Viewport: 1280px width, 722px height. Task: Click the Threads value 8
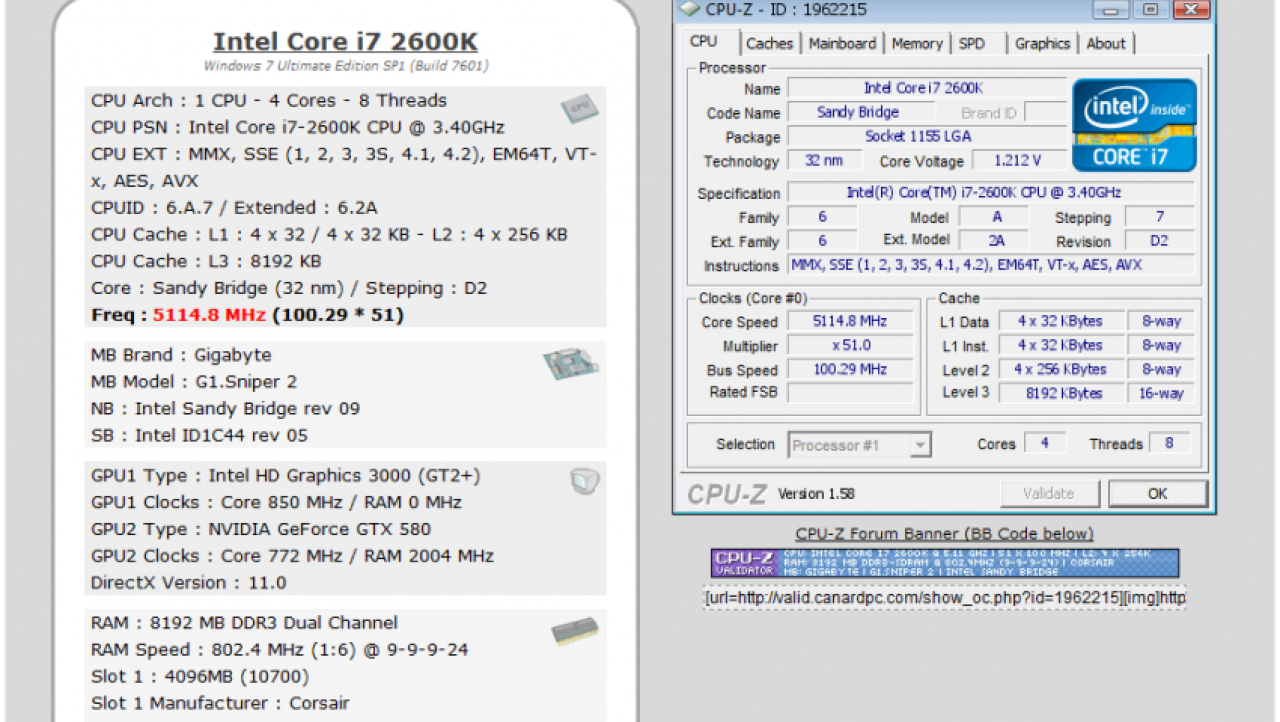(1169, 444)
